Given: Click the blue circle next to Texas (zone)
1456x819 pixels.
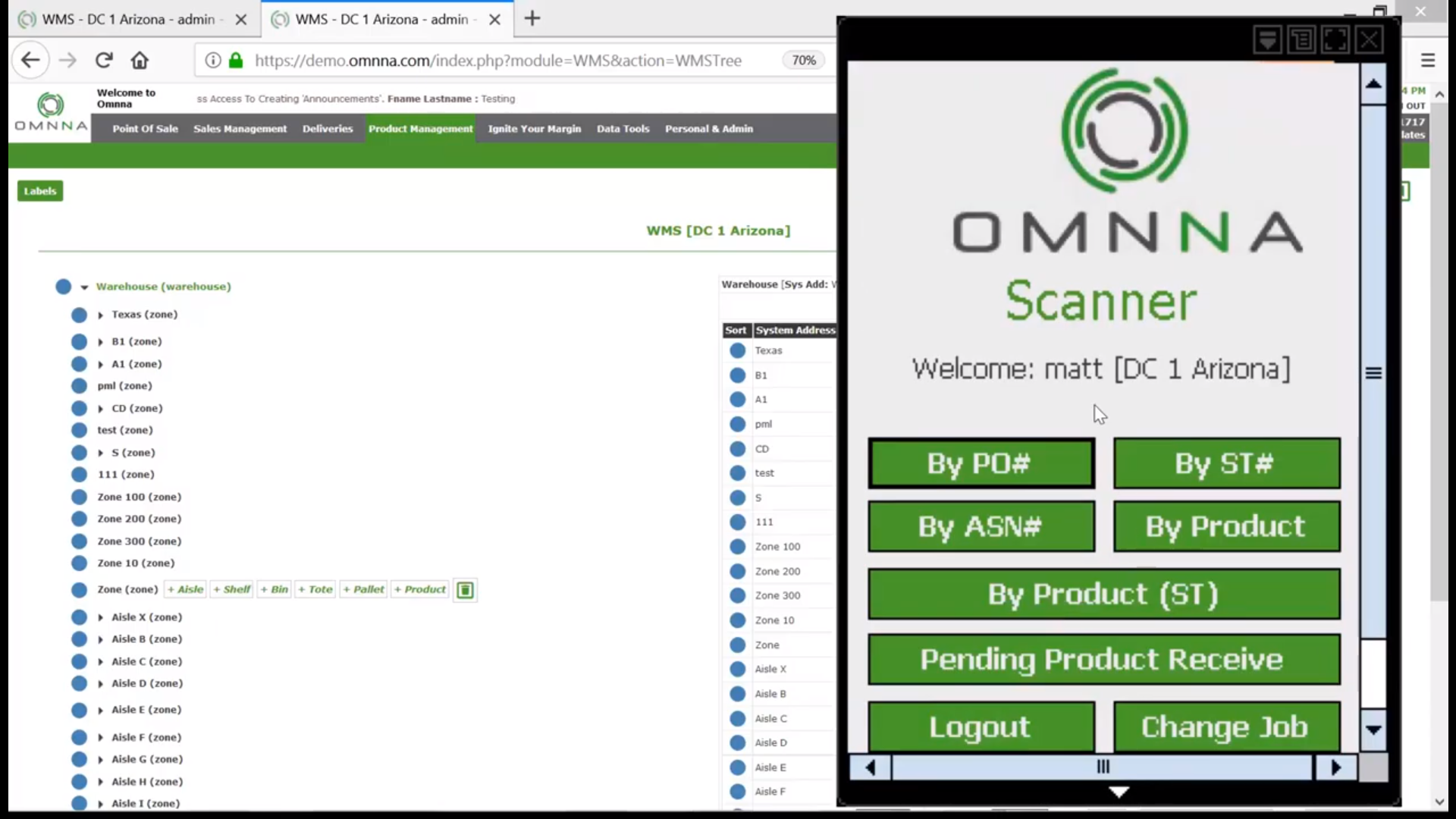Looking at the screenshot, I should (79, 315).
